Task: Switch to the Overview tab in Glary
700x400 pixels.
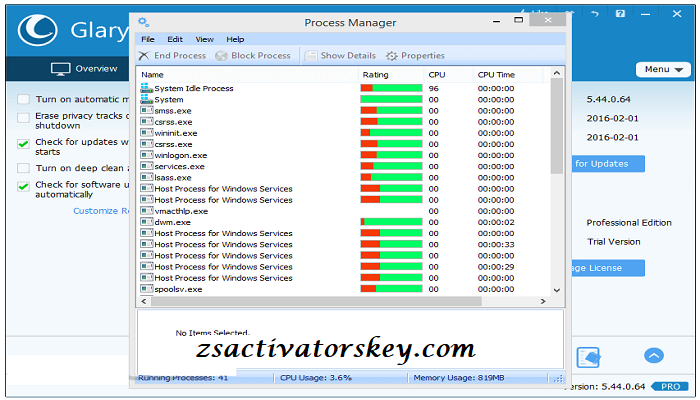Action: coord(83,69)
